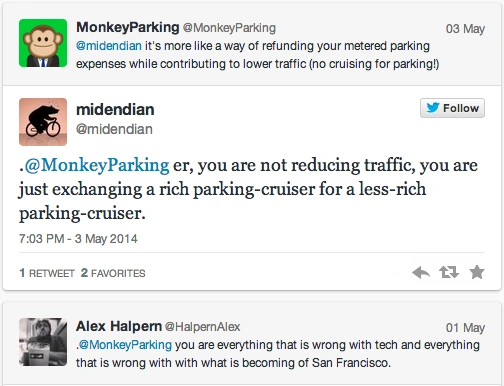This screenshot has width=504, height=386.
Task: Retweet using the retweet arrows icon
Action: click(x=449, y=272)
